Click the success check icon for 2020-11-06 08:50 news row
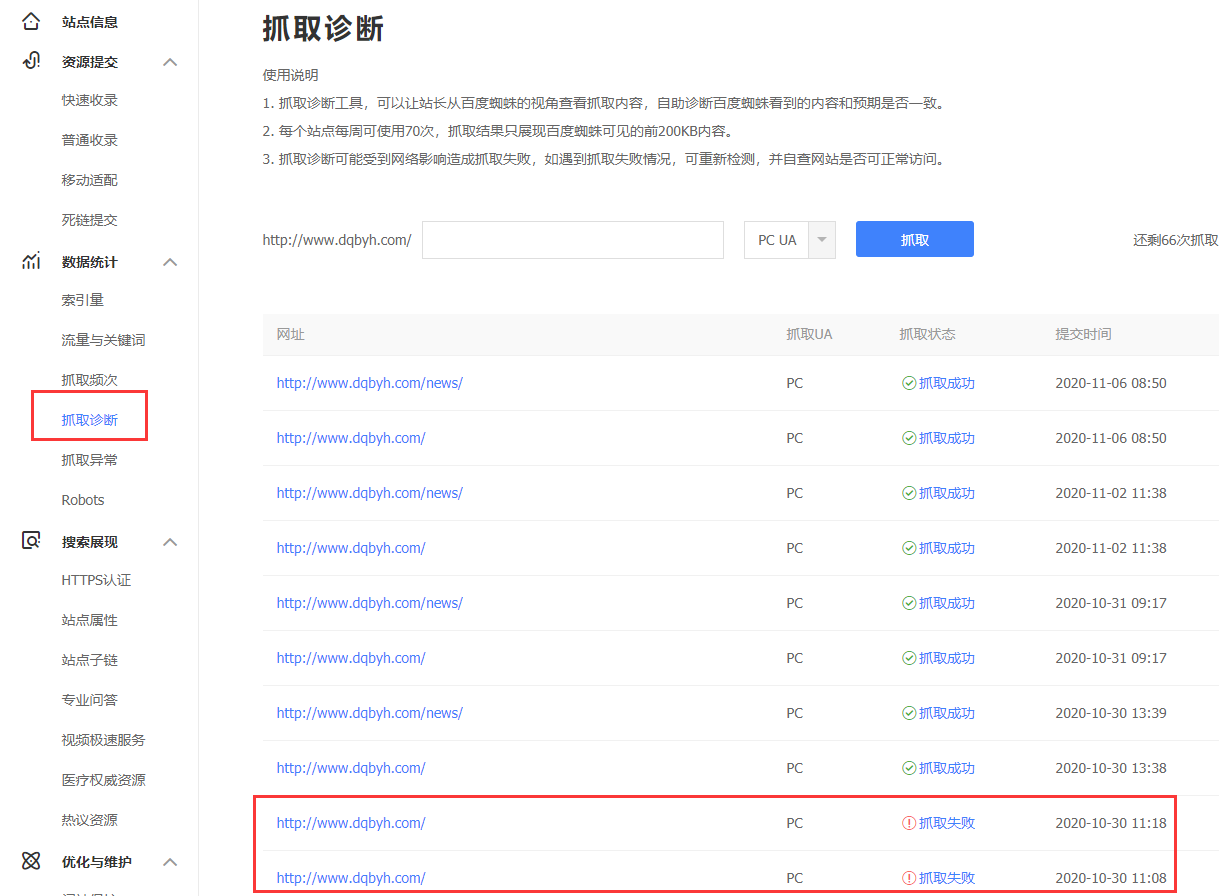This screenshot has width=1222, height=896. coord(909,383)
